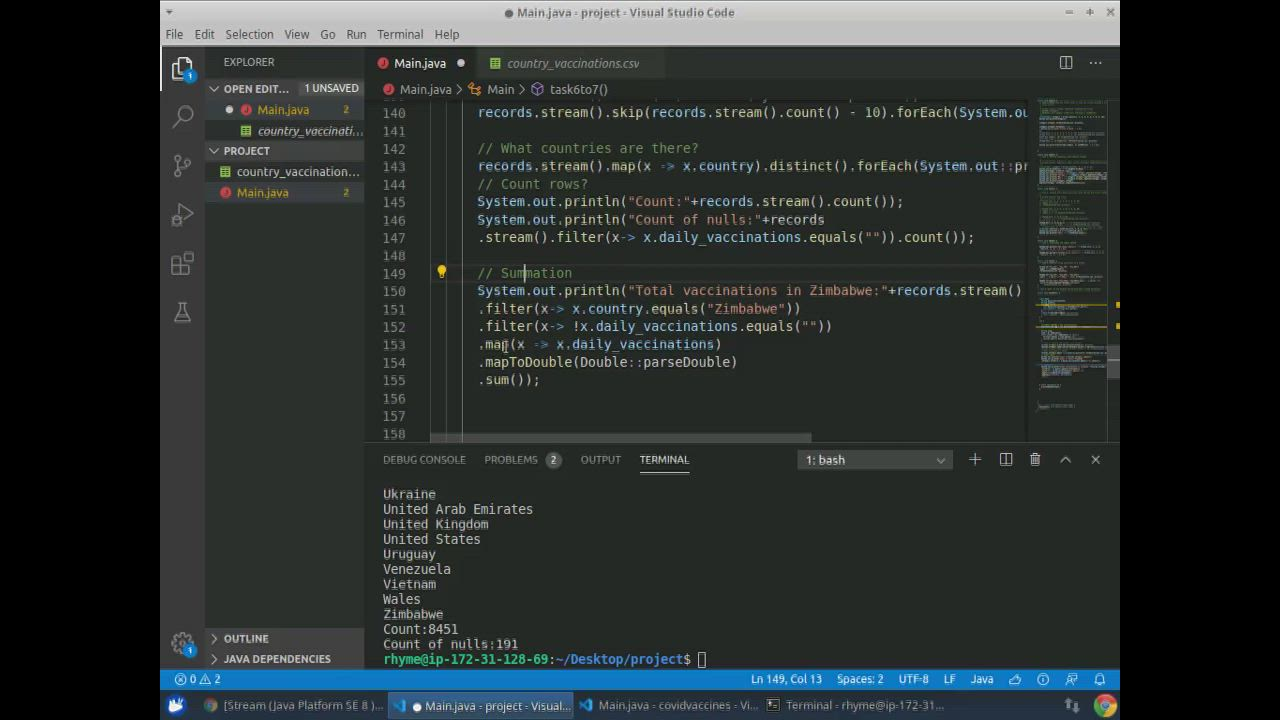Add a new terminal with plus icon

click(x=975, y=460)
